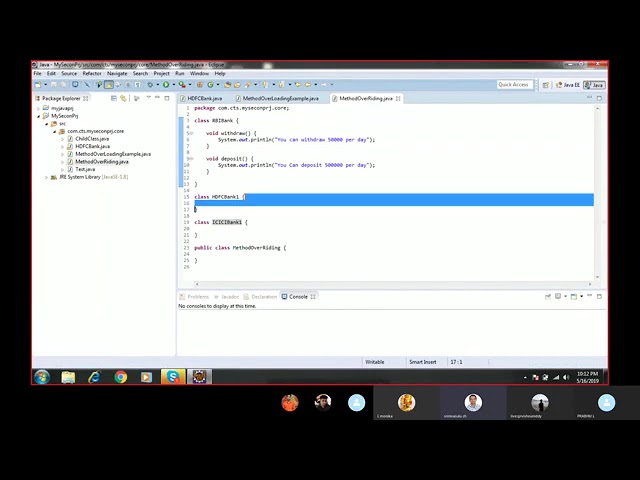
Task: Click the editor vertical scrollbar
Action: [x=598, y=193]
